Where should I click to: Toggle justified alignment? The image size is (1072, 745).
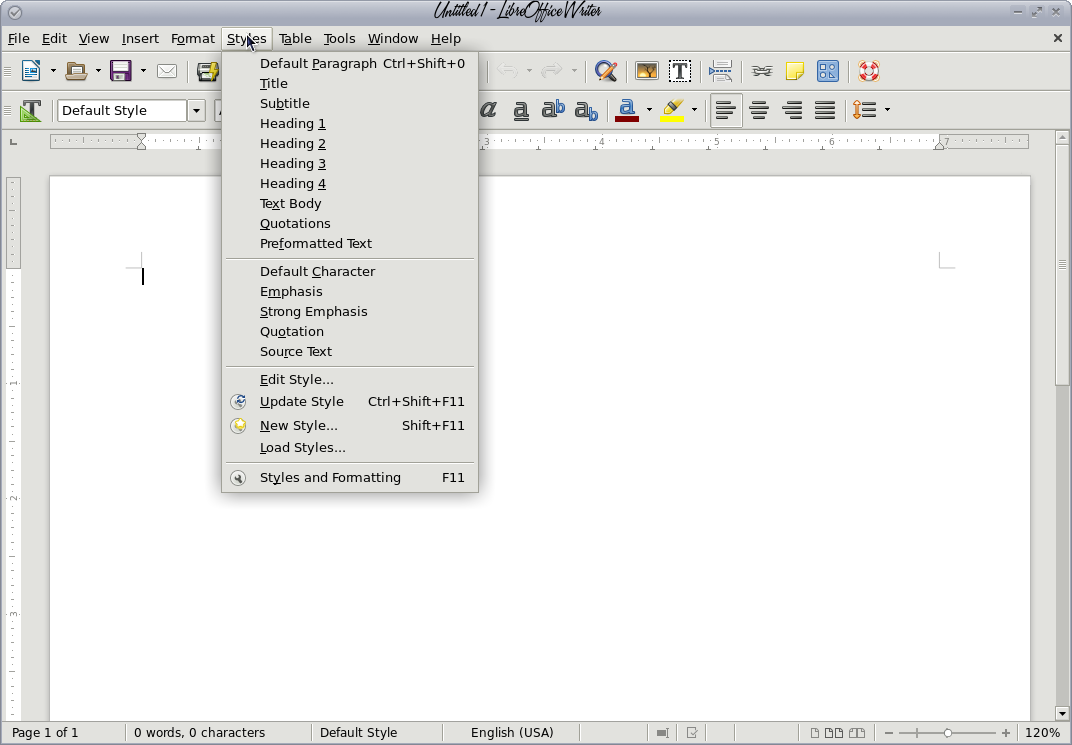point(825,110)
